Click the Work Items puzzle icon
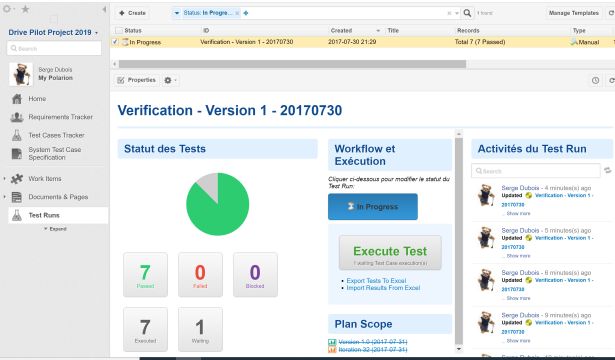This screenshot has height=360, width=615. pyautogui.click(x=17, y=179)
